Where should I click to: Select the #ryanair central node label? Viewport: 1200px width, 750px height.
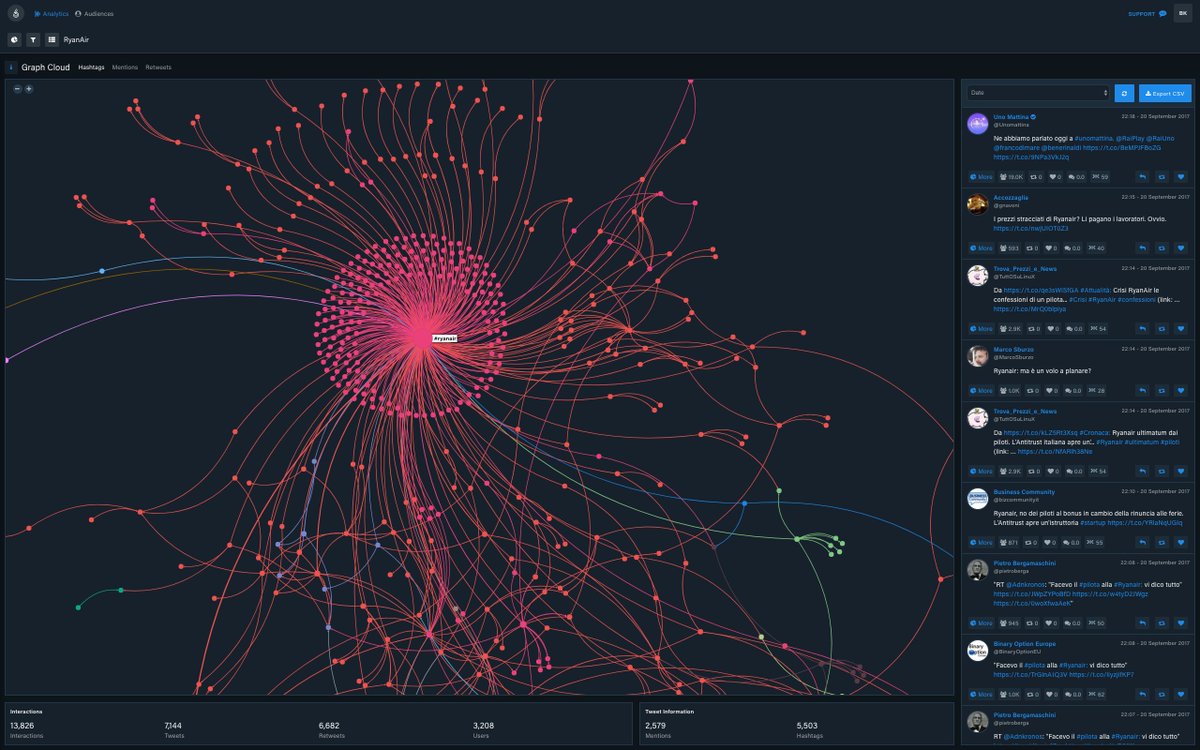445,339
